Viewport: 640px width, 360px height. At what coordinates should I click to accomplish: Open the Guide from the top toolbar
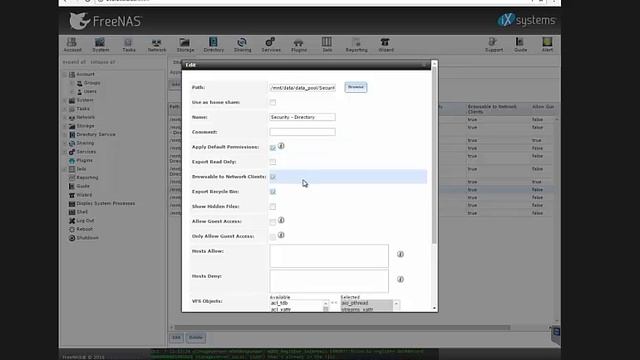(520, 44)
